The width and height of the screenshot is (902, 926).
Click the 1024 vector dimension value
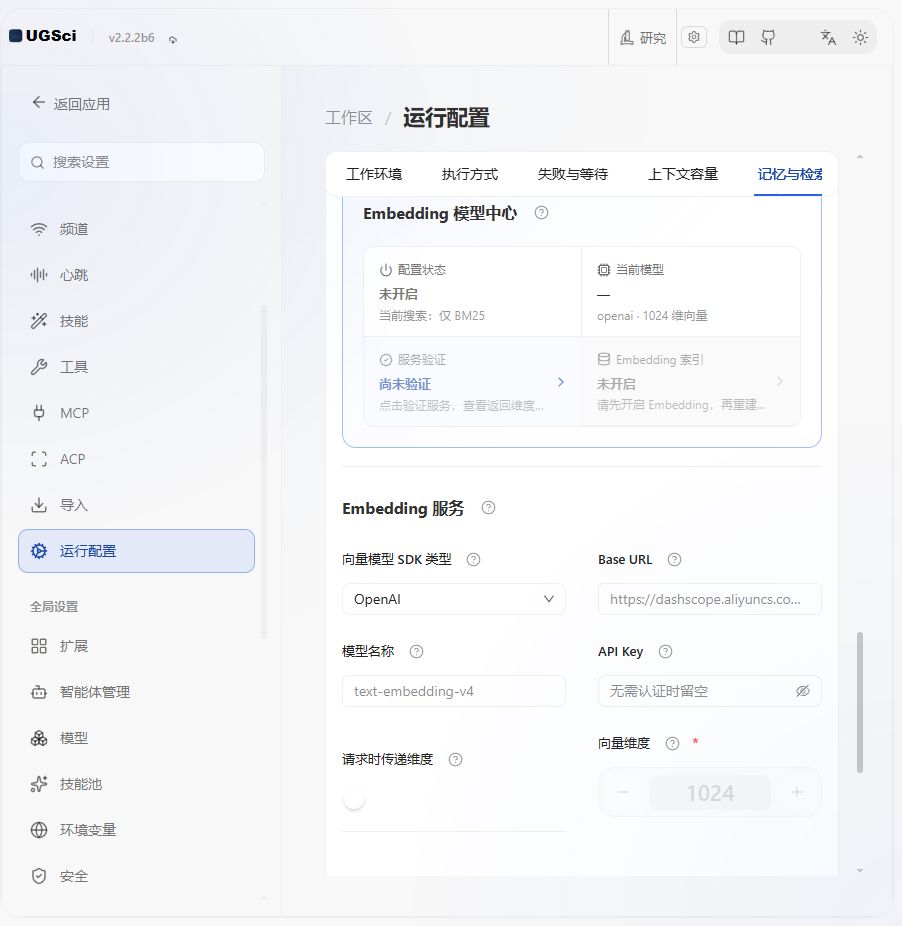click(x=710, y=793)
